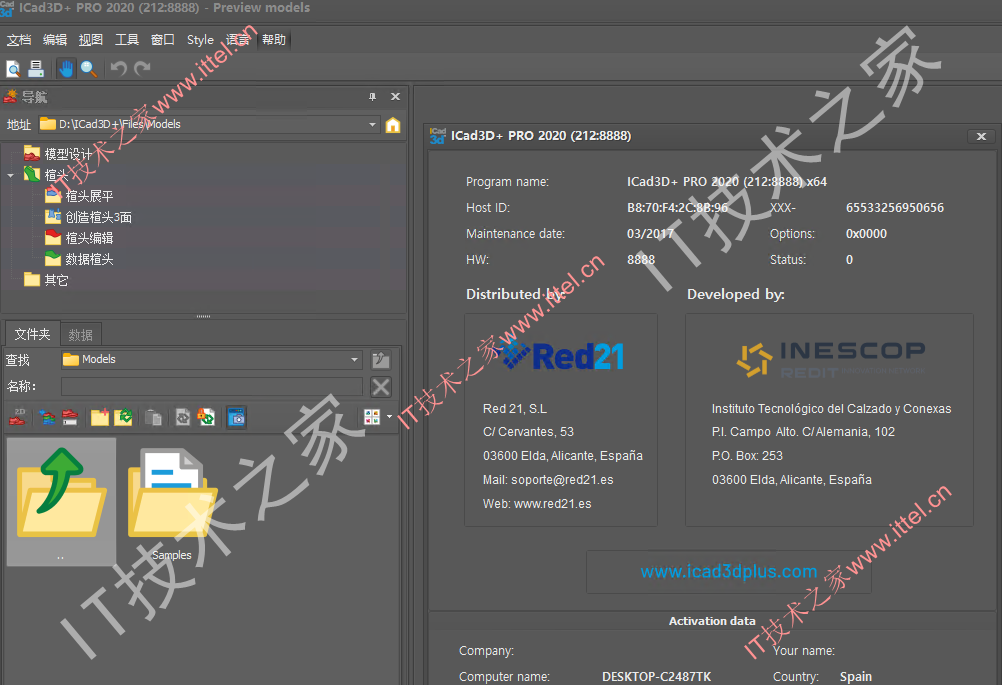Click the undo arrow in the toolbar

click(x=118, y=68)
